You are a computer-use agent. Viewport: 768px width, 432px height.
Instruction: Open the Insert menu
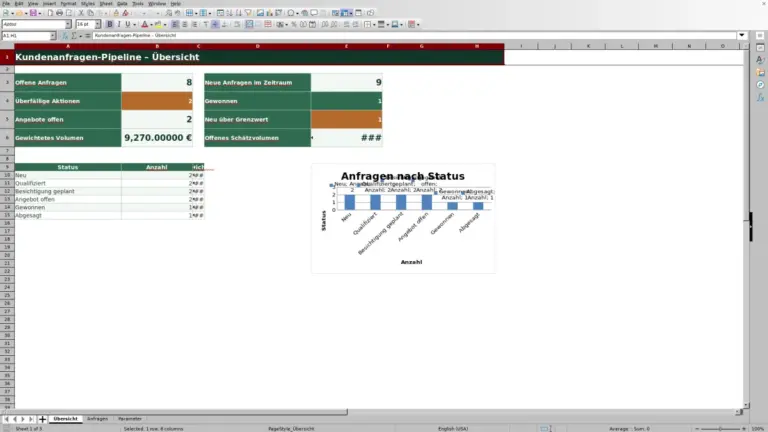pos(49,3)
